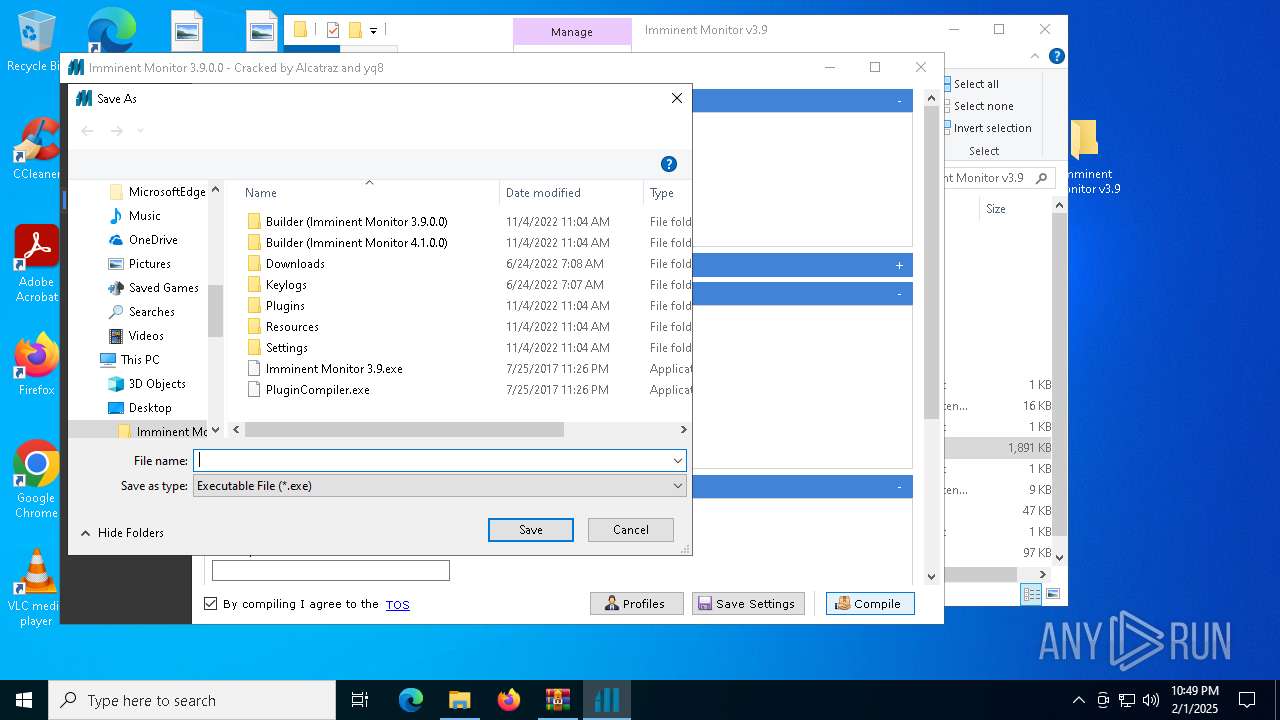
Task: Open VLC media player desktop shortcut
Action: 36,588
